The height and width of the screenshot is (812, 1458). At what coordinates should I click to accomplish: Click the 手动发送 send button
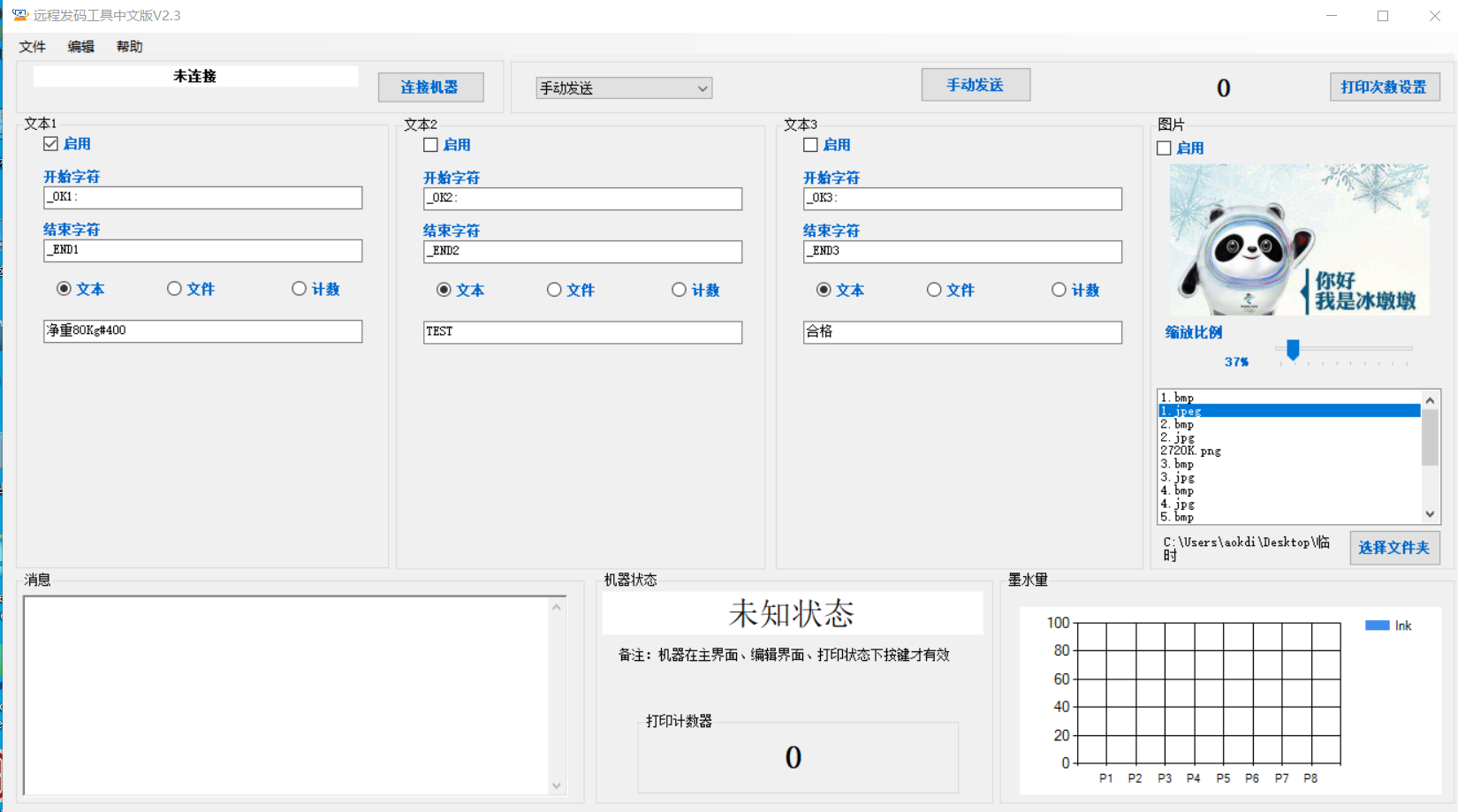(x=976, y=85)
